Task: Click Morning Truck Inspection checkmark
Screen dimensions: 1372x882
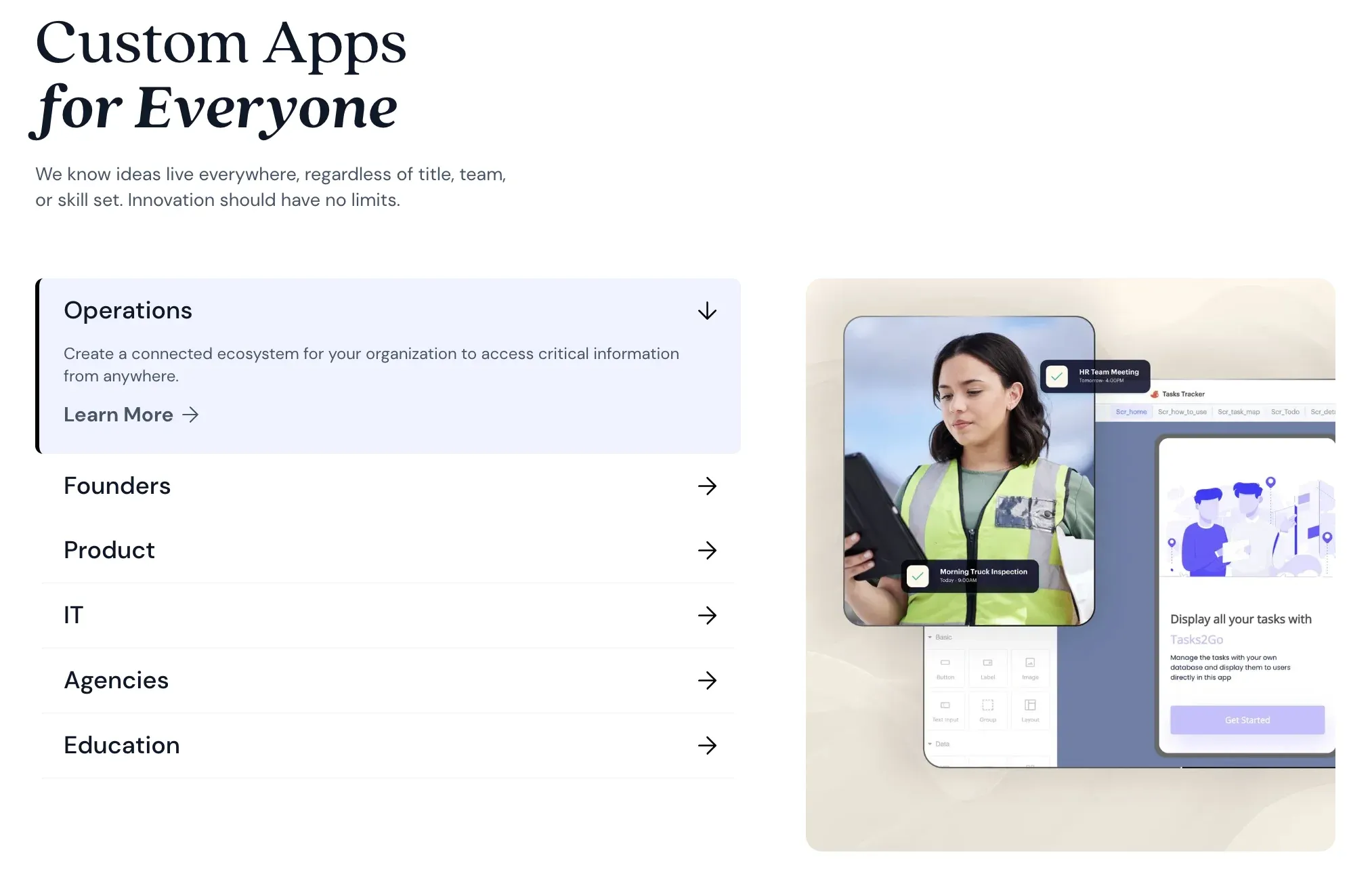Action: pyautogui.click(x=918, y=576)
